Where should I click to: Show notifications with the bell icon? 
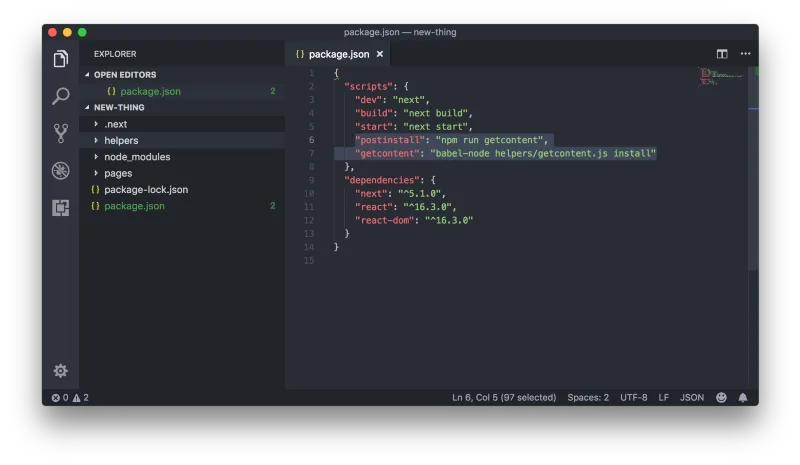[x=743, y=398]
